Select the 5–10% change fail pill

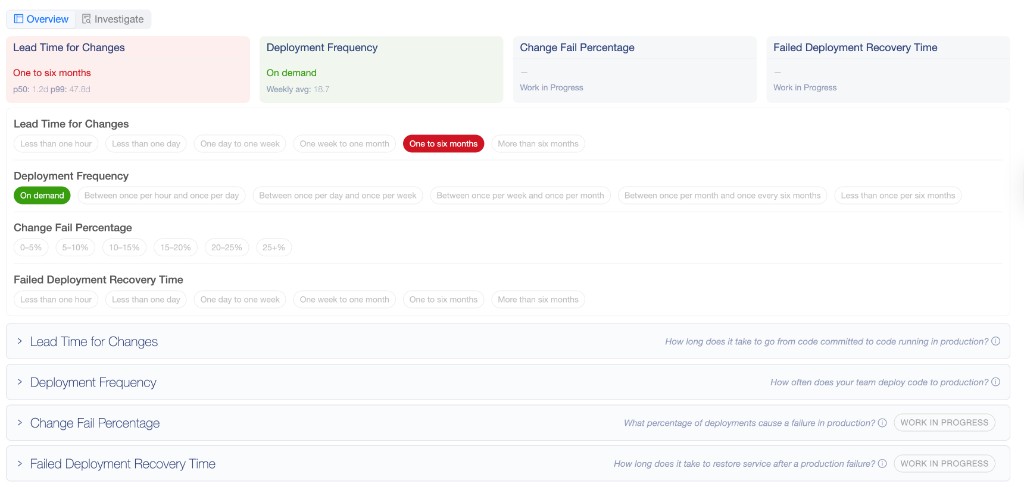tap(75, 247)
